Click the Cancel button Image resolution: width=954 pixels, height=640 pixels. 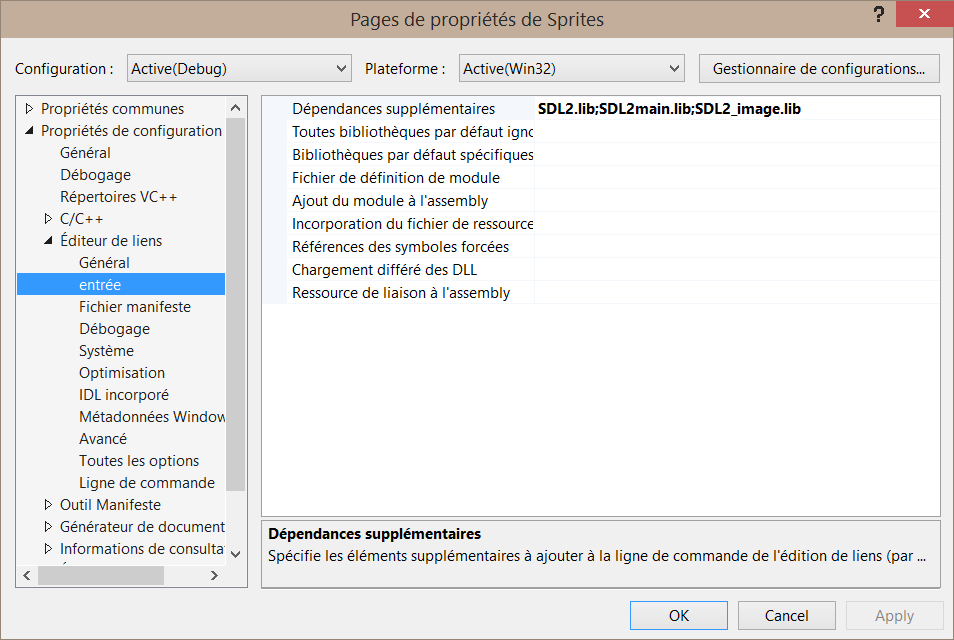786,616
